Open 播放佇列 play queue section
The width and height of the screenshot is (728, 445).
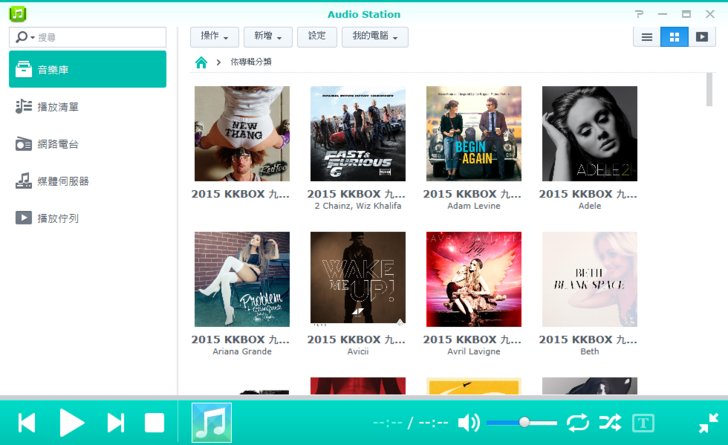pos(88,218)
